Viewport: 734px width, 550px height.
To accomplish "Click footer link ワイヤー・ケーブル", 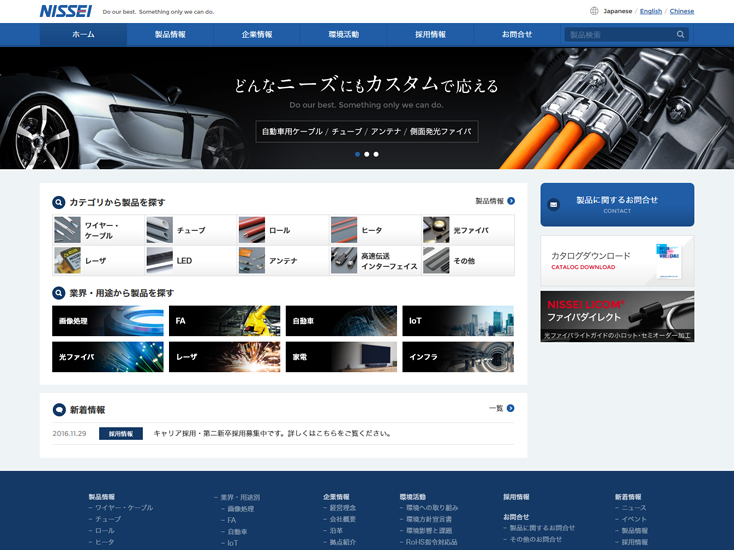I will click(x=124, y=508).
